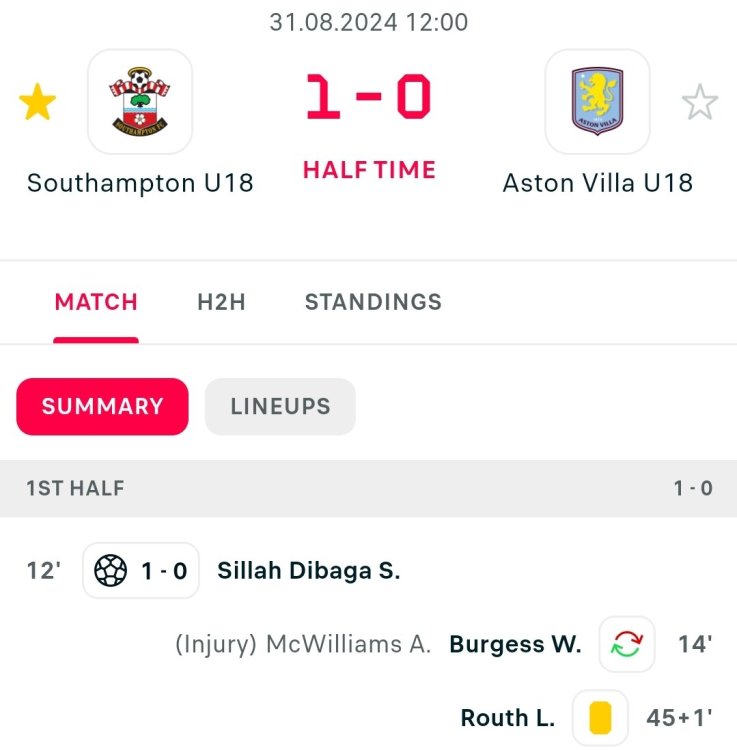Switch to the MATCH tab
This screenshot has width=737, height=750.
(96, 302)
